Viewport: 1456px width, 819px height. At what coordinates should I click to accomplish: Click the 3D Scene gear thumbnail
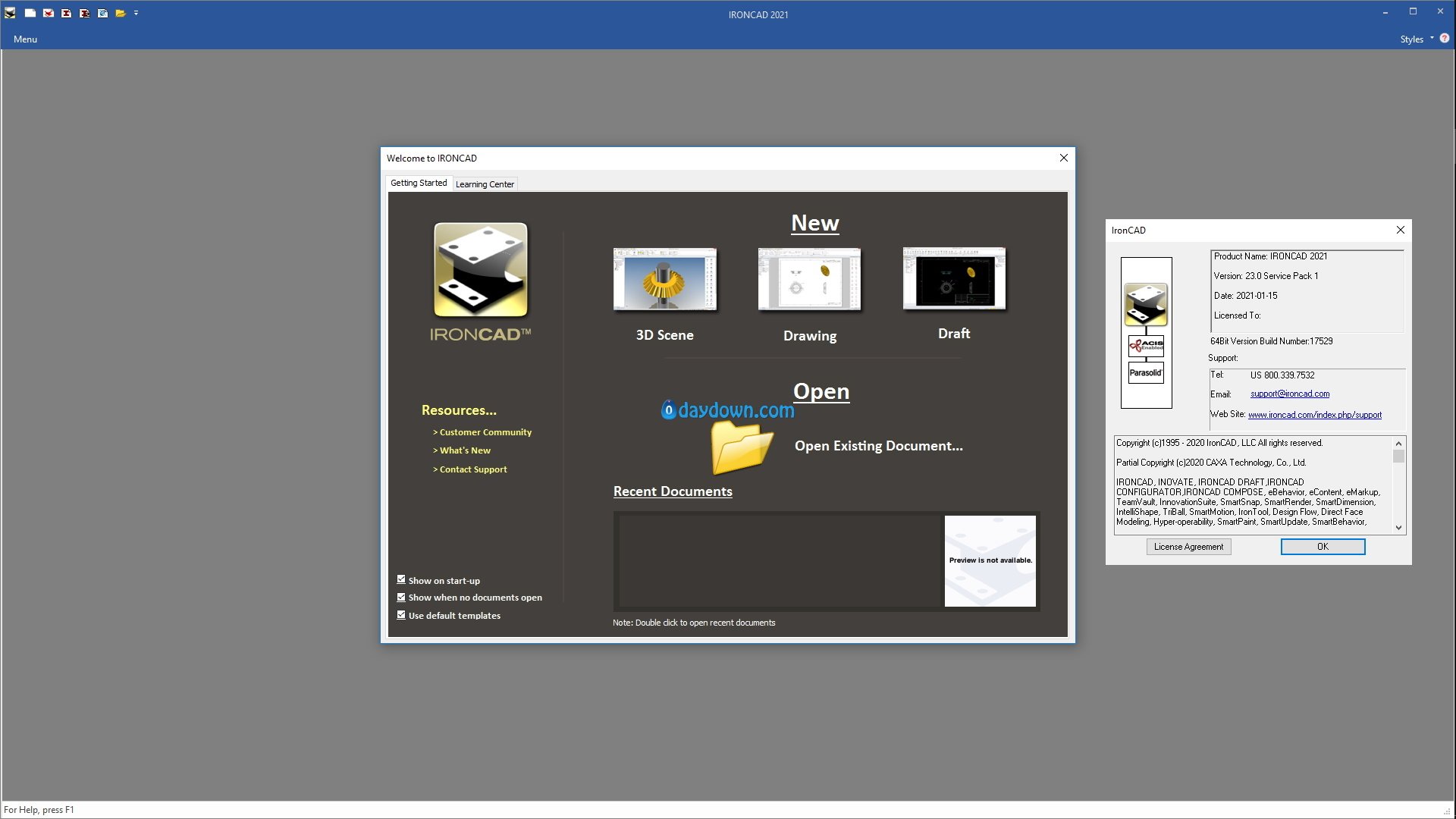665,279
